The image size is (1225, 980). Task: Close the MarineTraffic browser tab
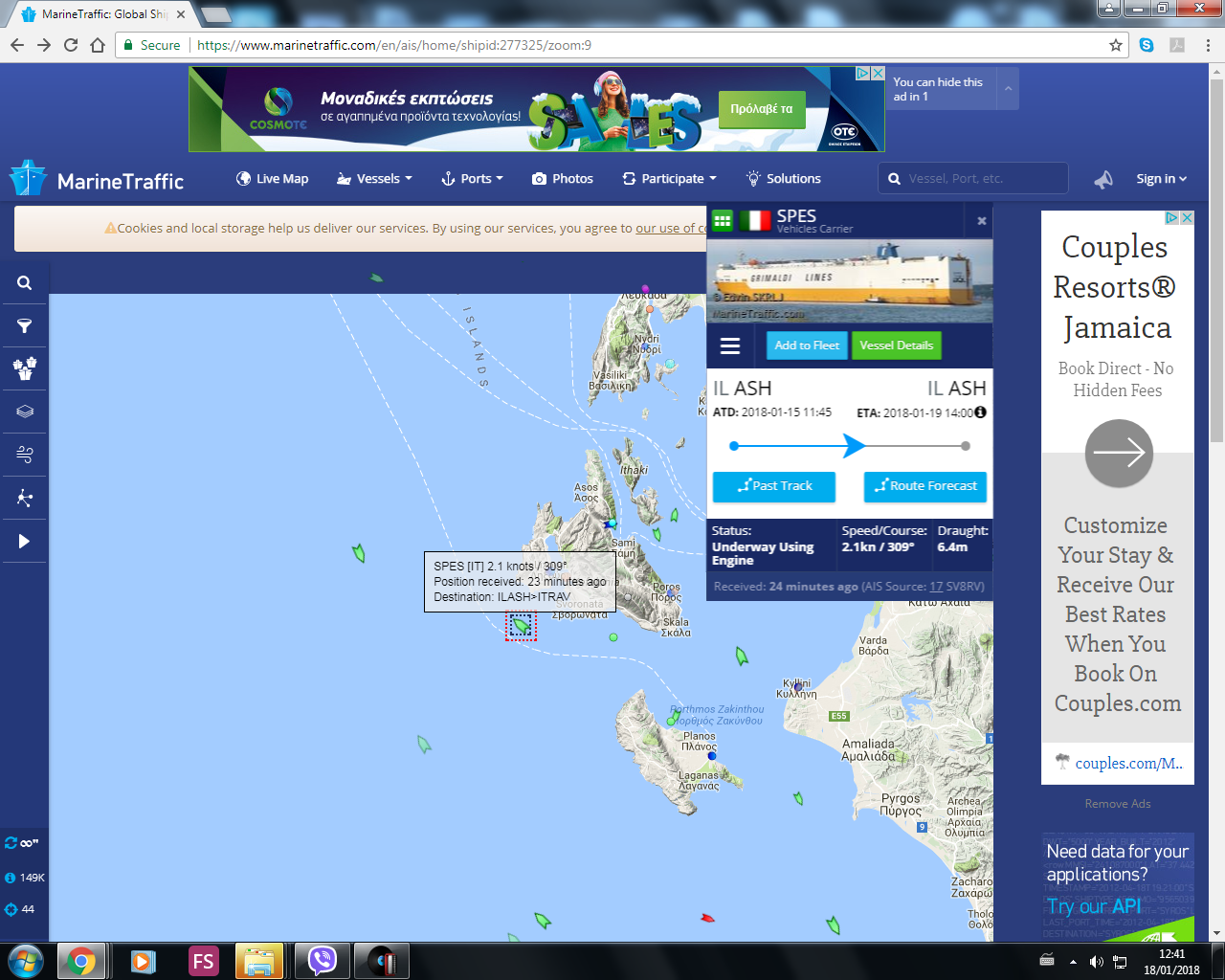coord(181,14)
